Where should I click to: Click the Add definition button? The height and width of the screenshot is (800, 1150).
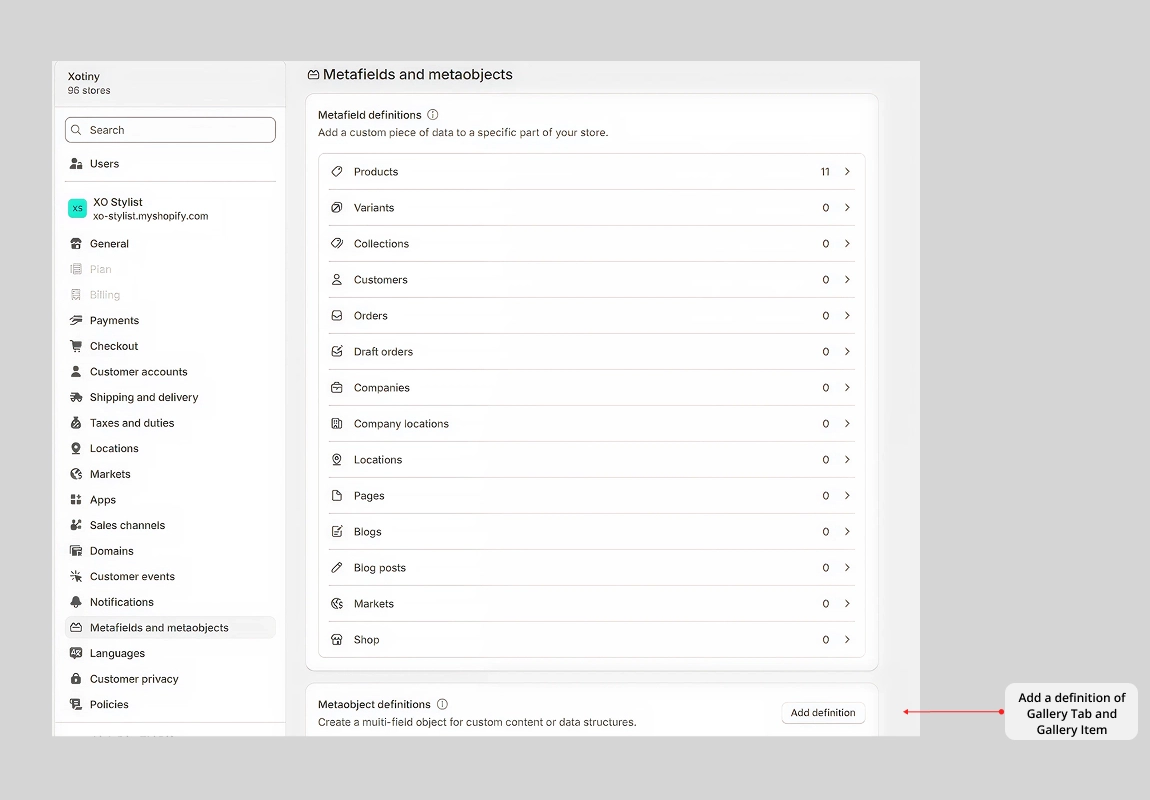click(x=823, y=713)
